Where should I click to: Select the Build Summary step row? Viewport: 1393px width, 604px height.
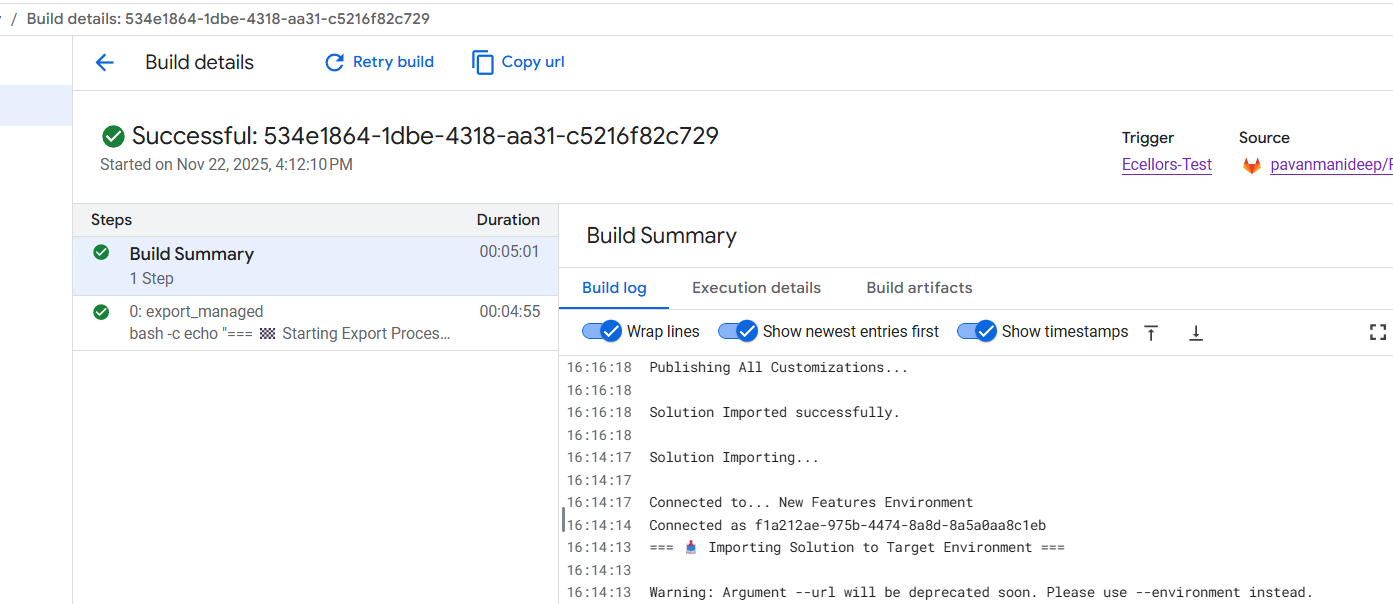[x=290, y=265]
